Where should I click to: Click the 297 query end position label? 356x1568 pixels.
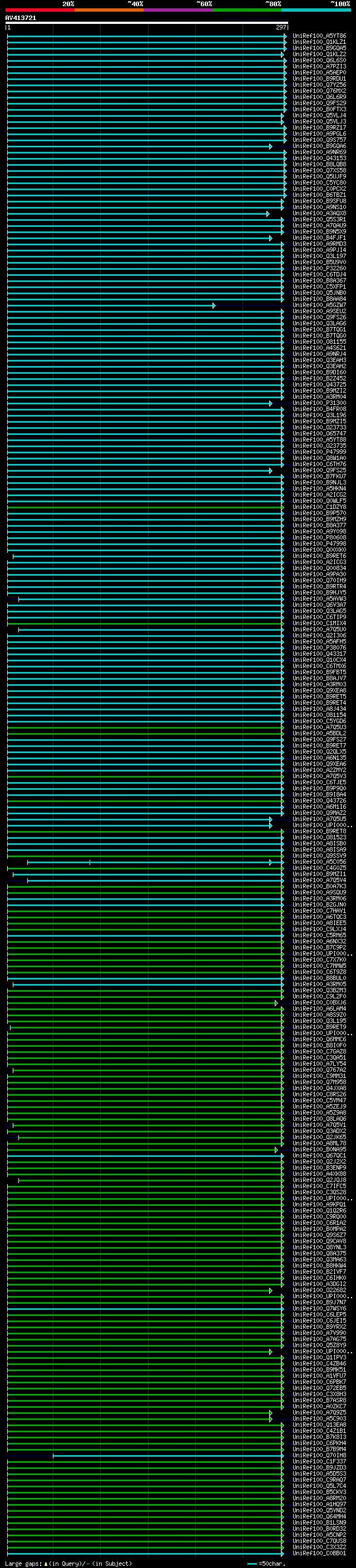[x=280, y=27]
